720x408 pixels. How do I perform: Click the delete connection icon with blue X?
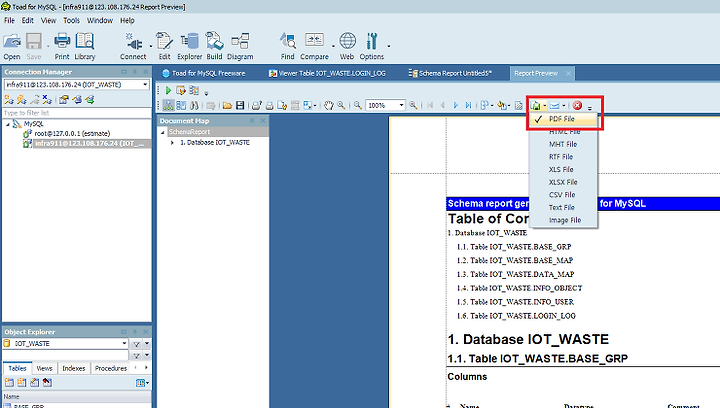(x=47, y=100)
